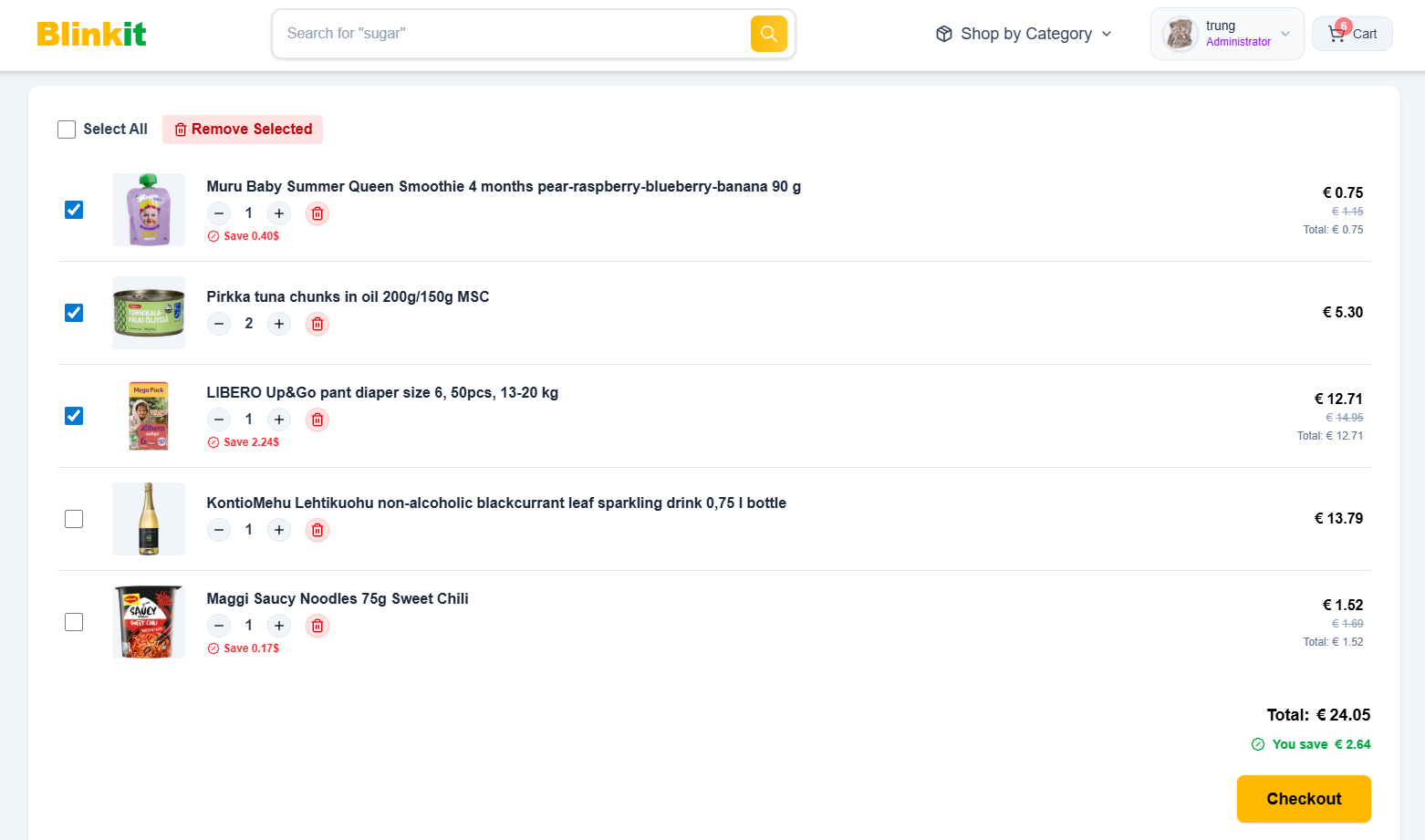Click the yellow search magnifier button

click(768, 34)
